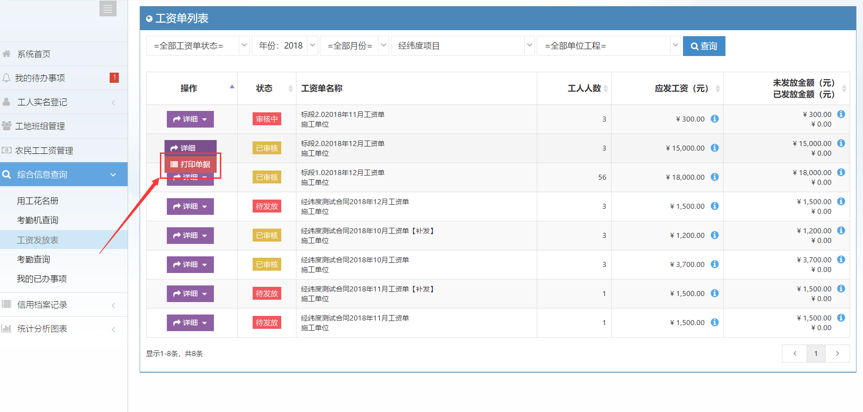Click sort arrows on 应发工资 column
863x412 pixels.
click(717, 89)
